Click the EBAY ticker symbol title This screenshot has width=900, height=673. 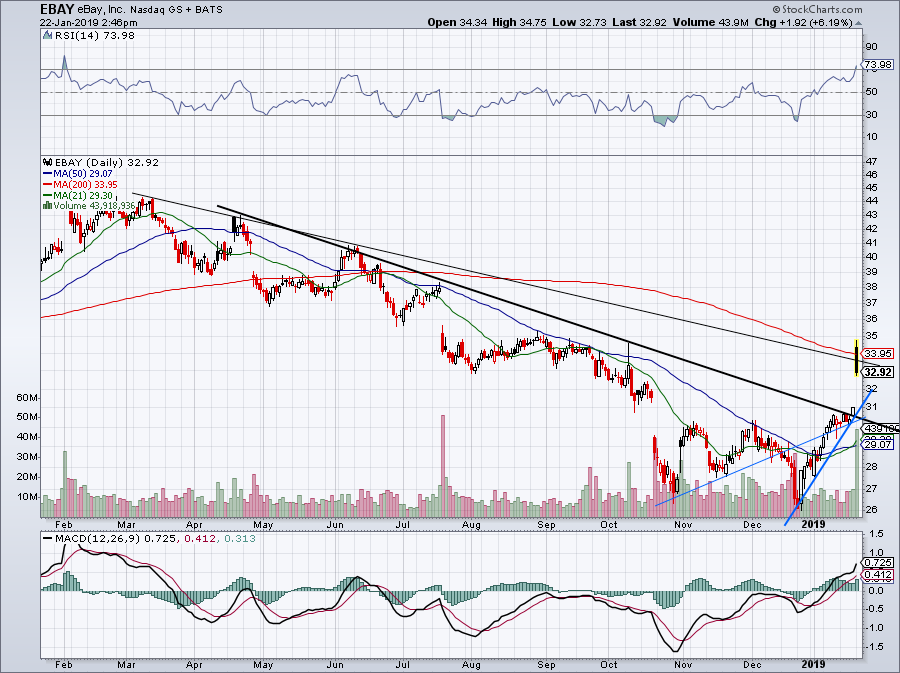(57, 9)
